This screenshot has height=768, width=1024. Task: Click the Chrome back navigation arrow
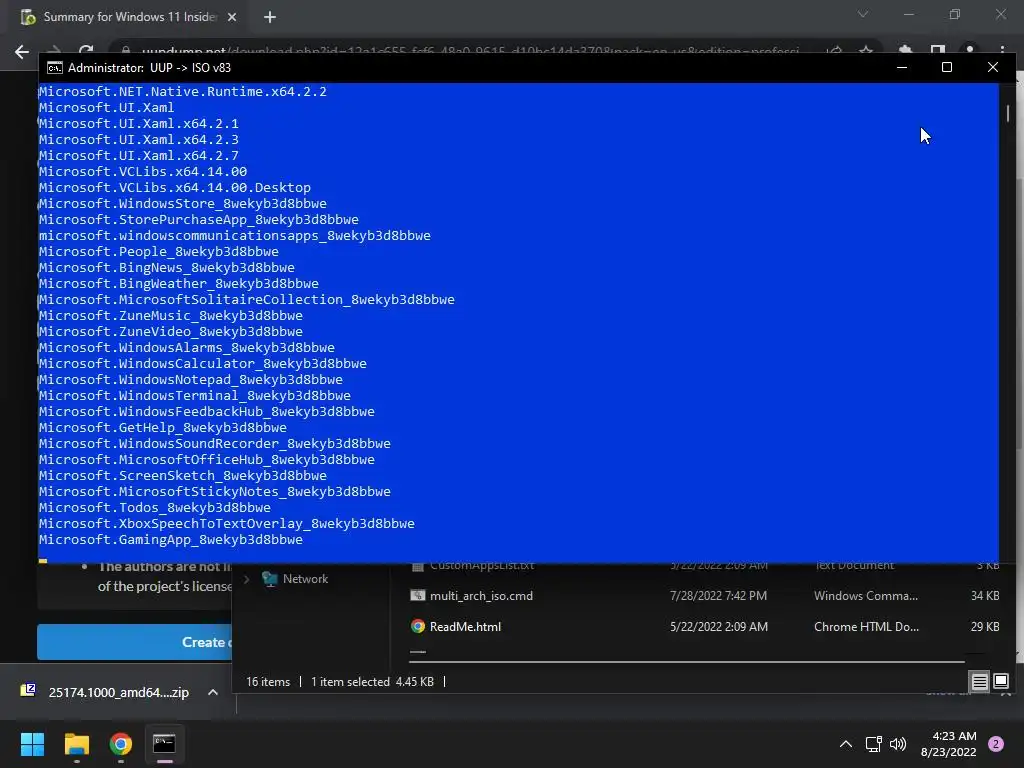coord(22,52)
